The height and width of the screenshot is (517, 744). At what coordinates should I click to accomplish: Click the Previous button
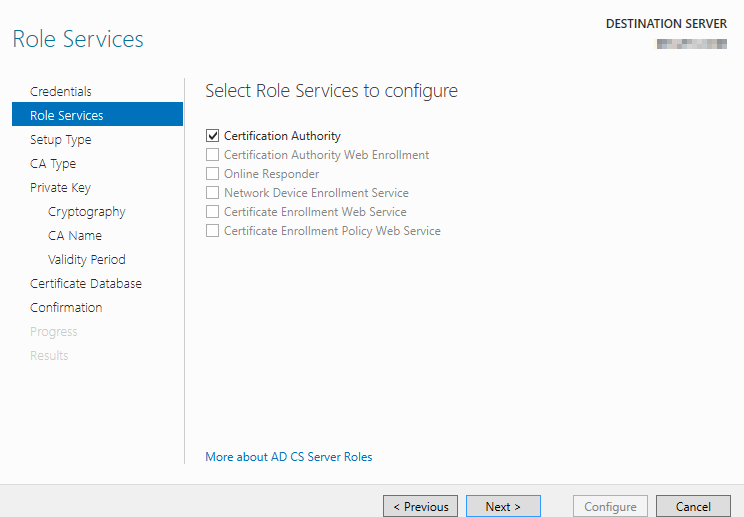click(420, 506)
